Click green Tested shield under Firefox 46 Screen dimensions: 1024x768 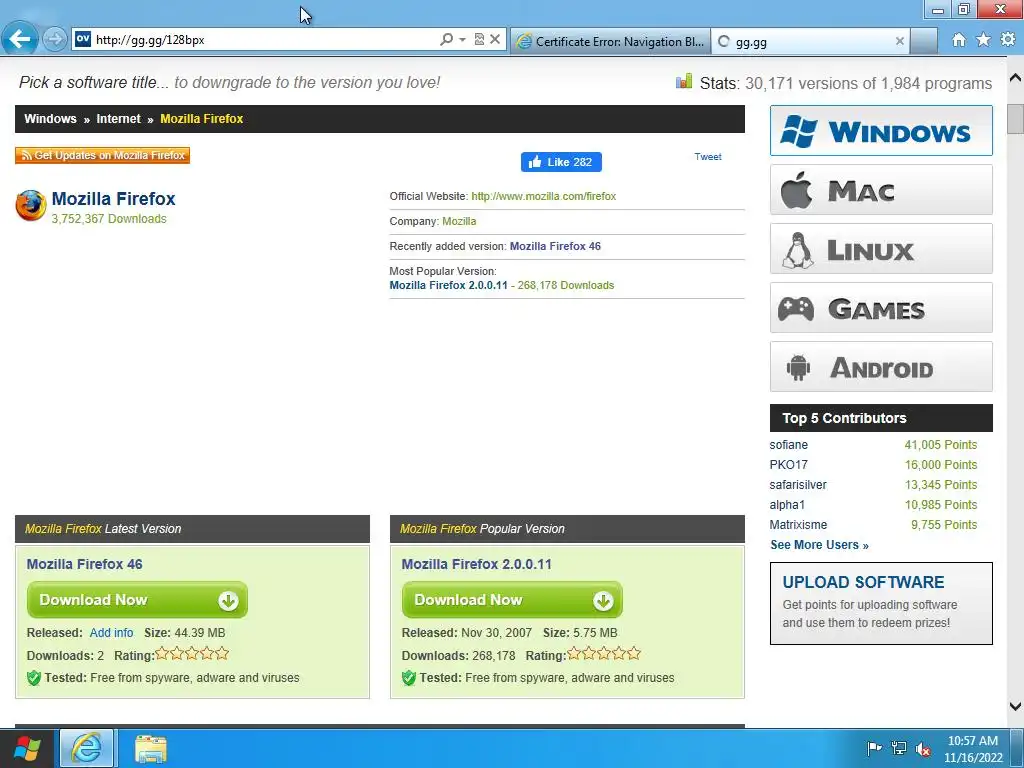click(x=34, y=678)
